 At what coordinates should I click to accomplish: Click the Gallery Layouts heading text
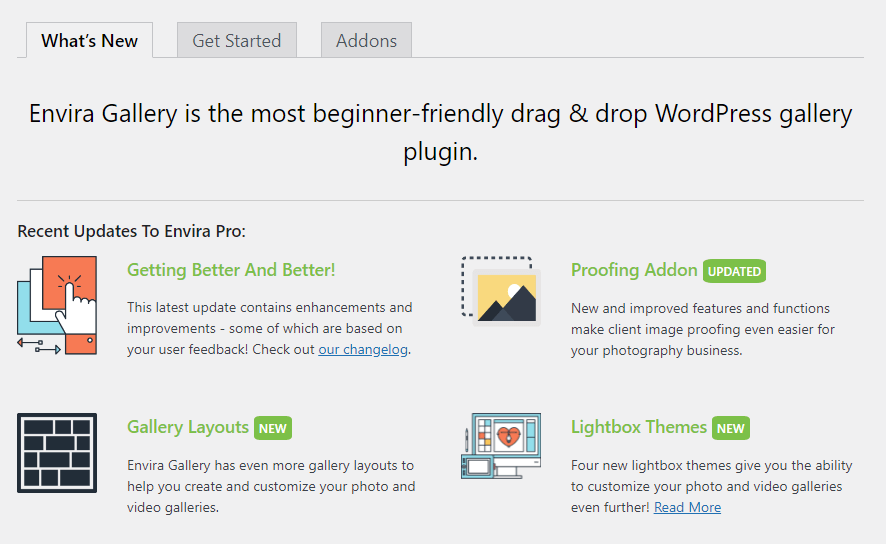pyautogui.click(x=188, y=427)
